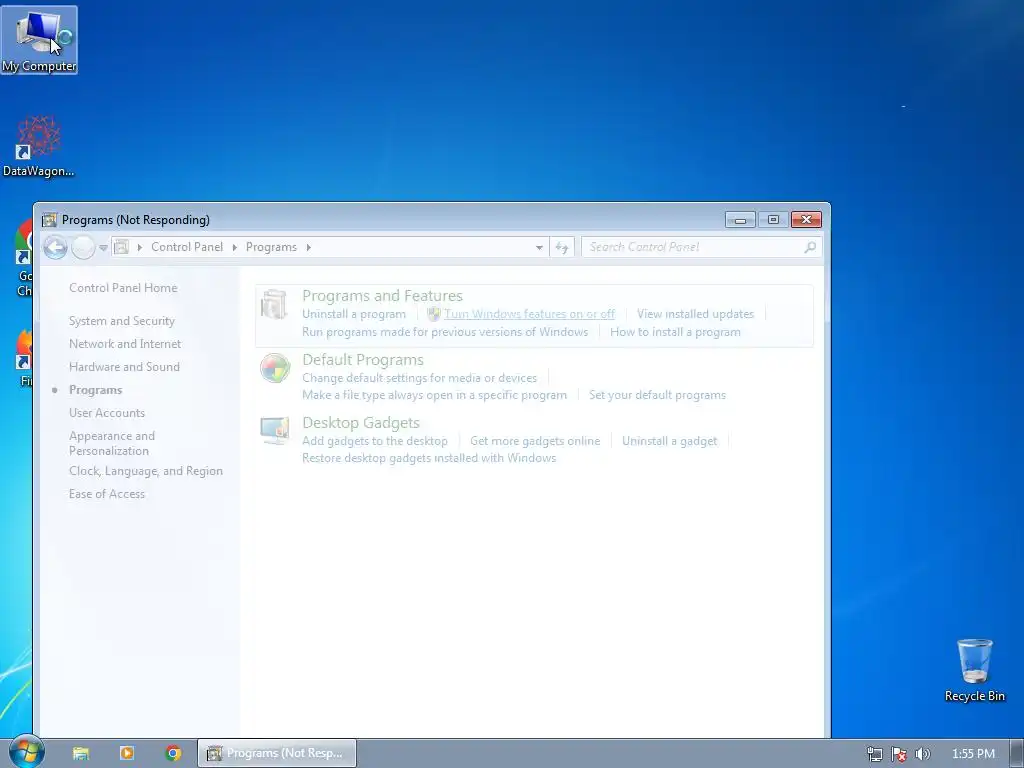Open the address bar history dropdown
The width and height of the screenshot is (1024, 768).
click(x=539, y=248)
